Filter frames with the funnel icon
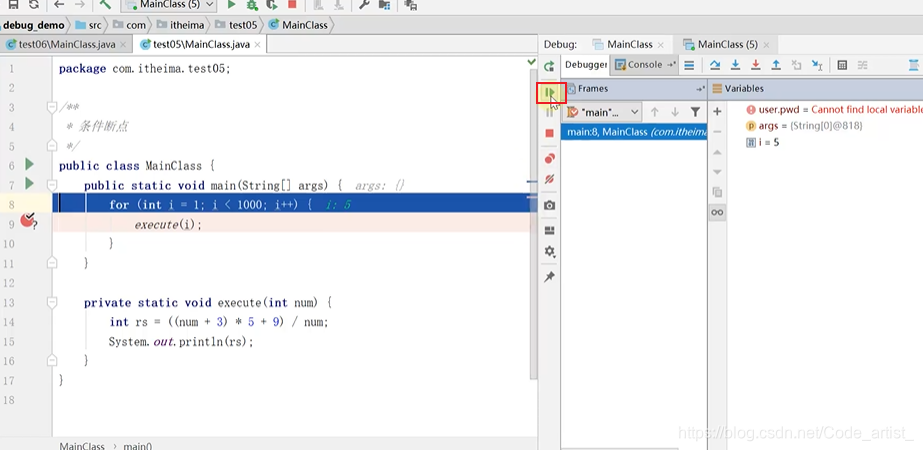Image resolution: width=923 pixels, height=451 pixels. pyautogui.click(x=695, y=112)
